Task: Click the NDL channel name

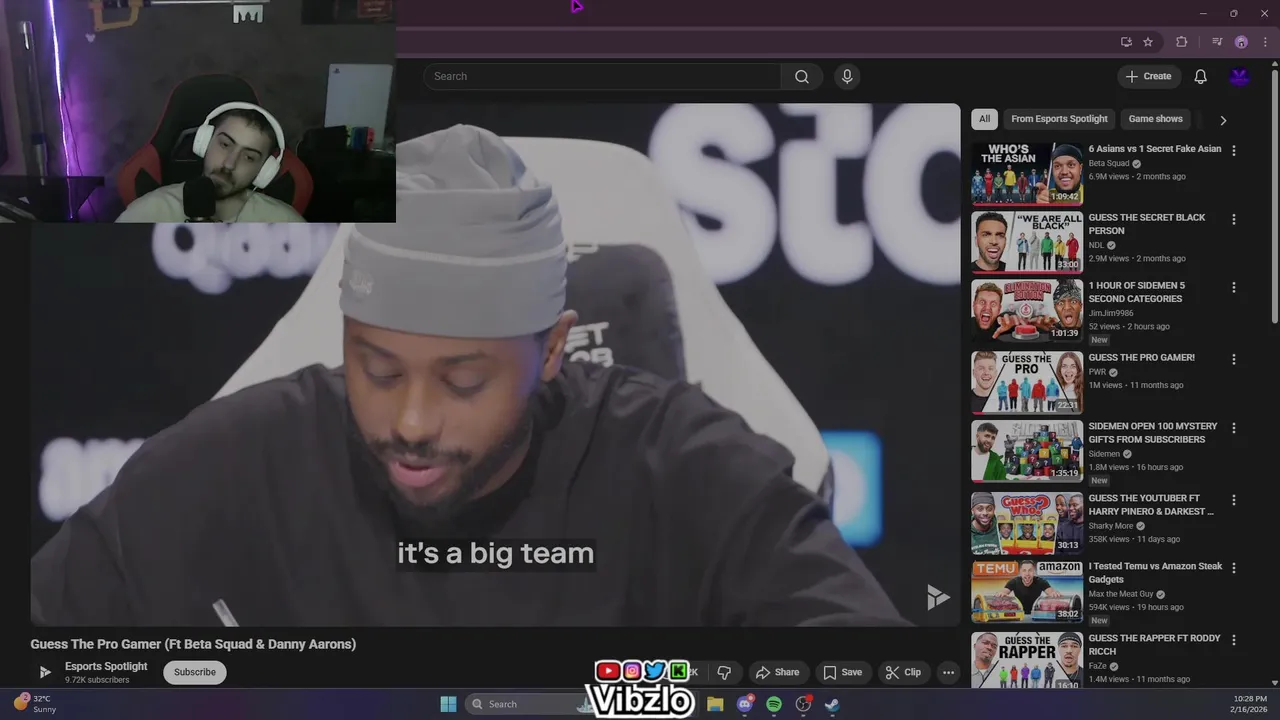Action: pos(1096,245)
